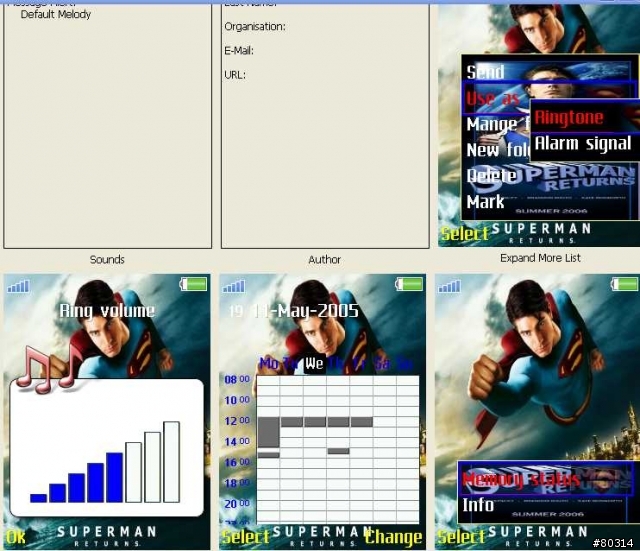Click battery icon in Ring volume preview
This screenshot has width=640, height=551.
pyautogui.click(x=193, y=284)
